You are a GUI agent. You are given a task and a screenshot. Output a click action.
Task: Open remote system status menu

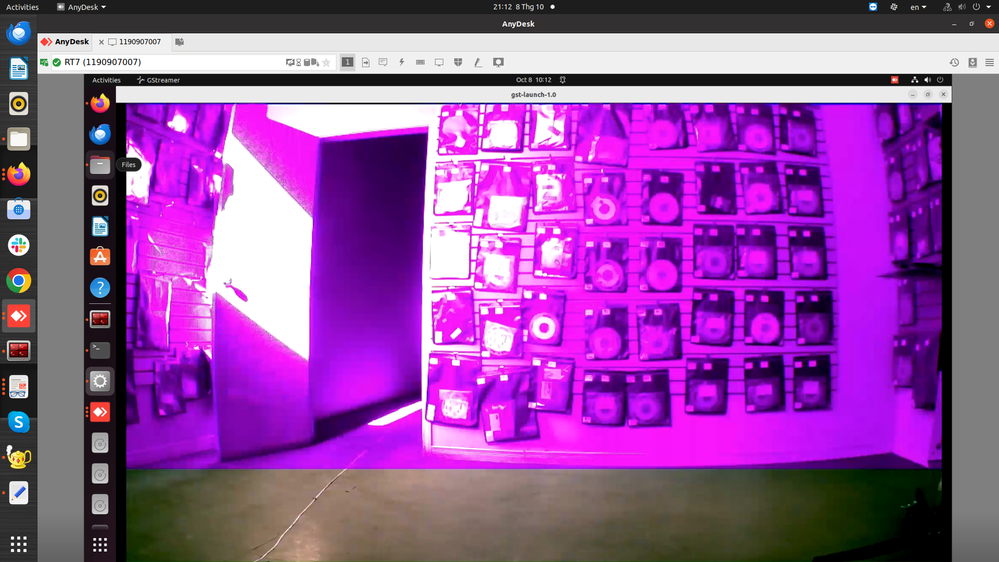coord(927,80)
